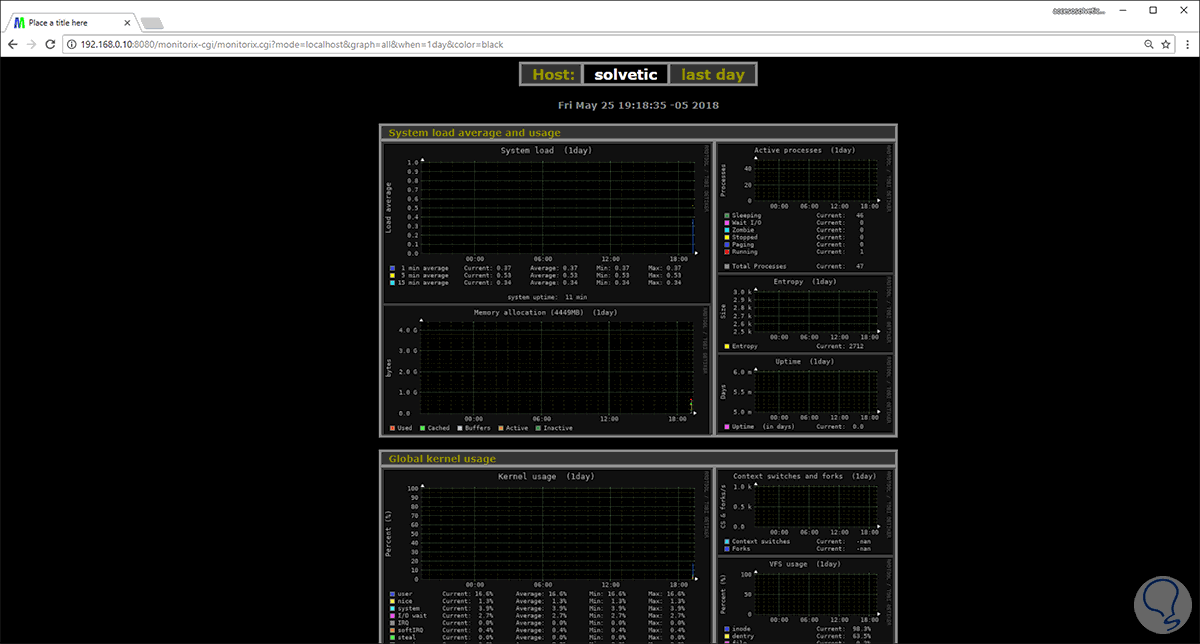The image size is (1200, 644).
Task: Go back to the previous page
Action: 13,45
